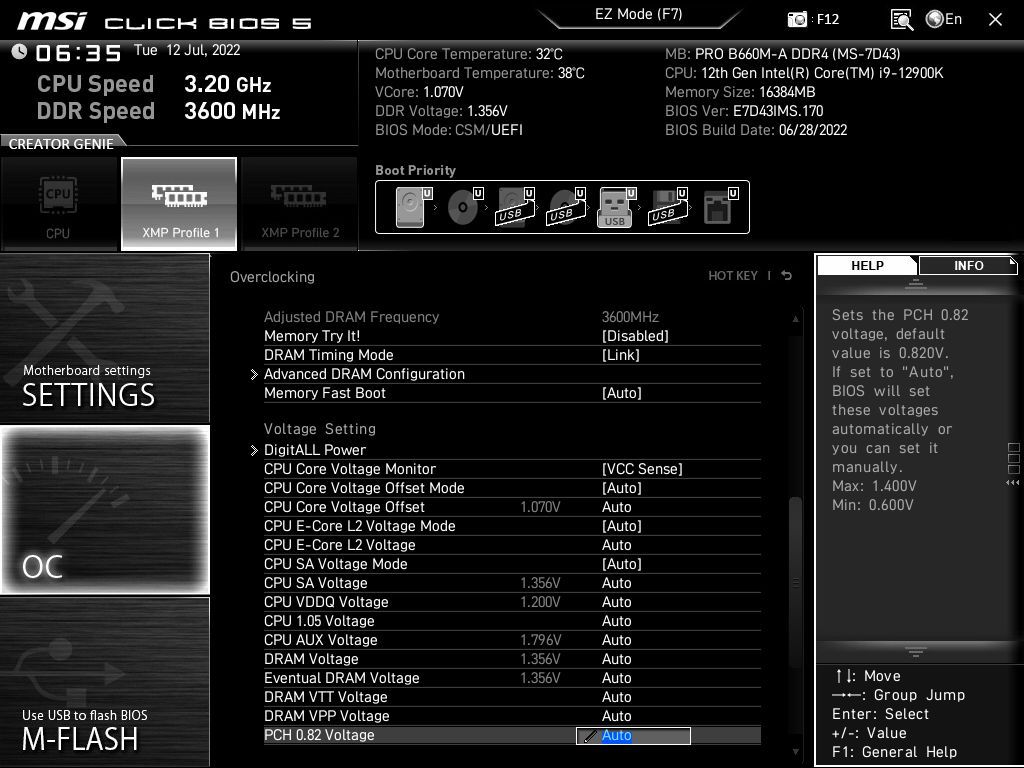
Task: Click the arrows icon on the right panel edge
Action: (x=1013, y=483)
